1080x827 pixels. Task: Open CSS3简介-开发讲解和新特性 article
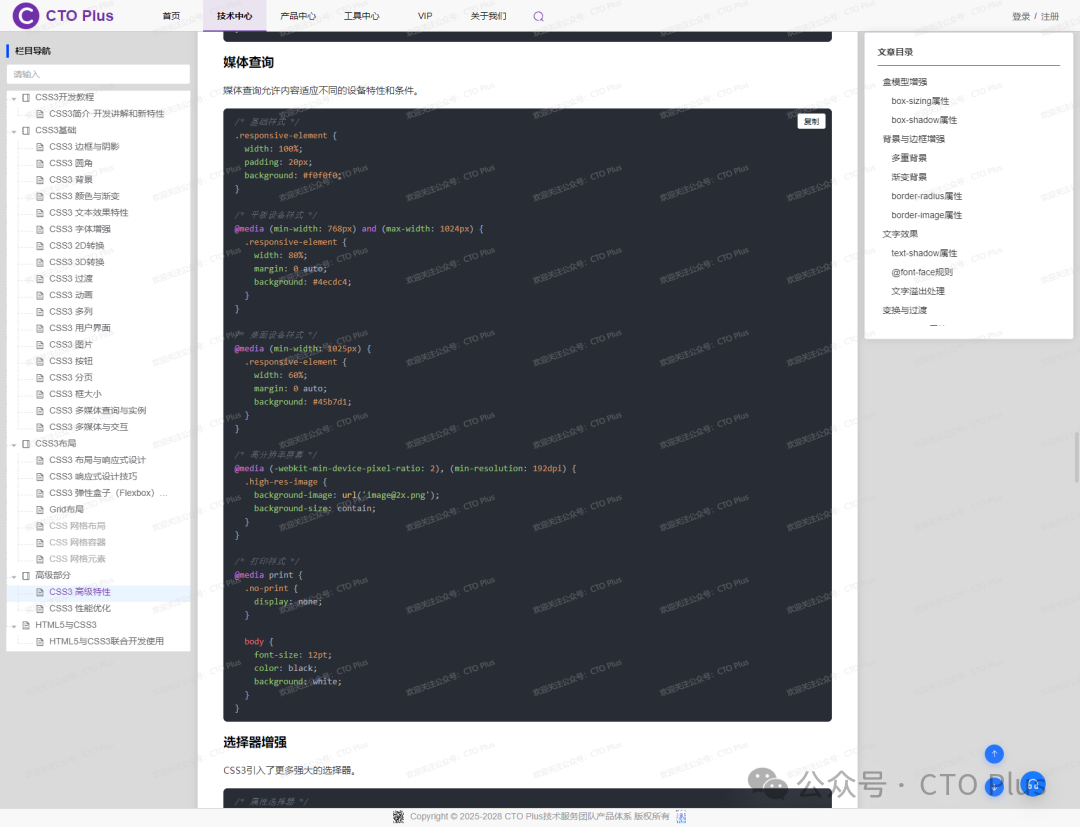tap(107, 114)
